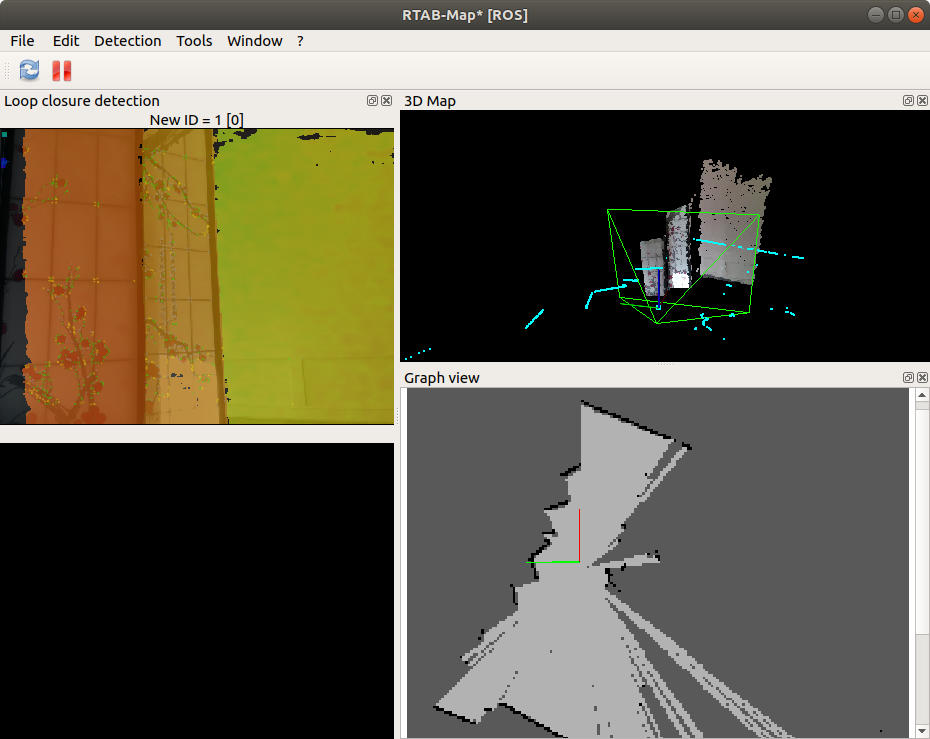Float the Graph view panel

pyautogui.click(x=908, y=378)
